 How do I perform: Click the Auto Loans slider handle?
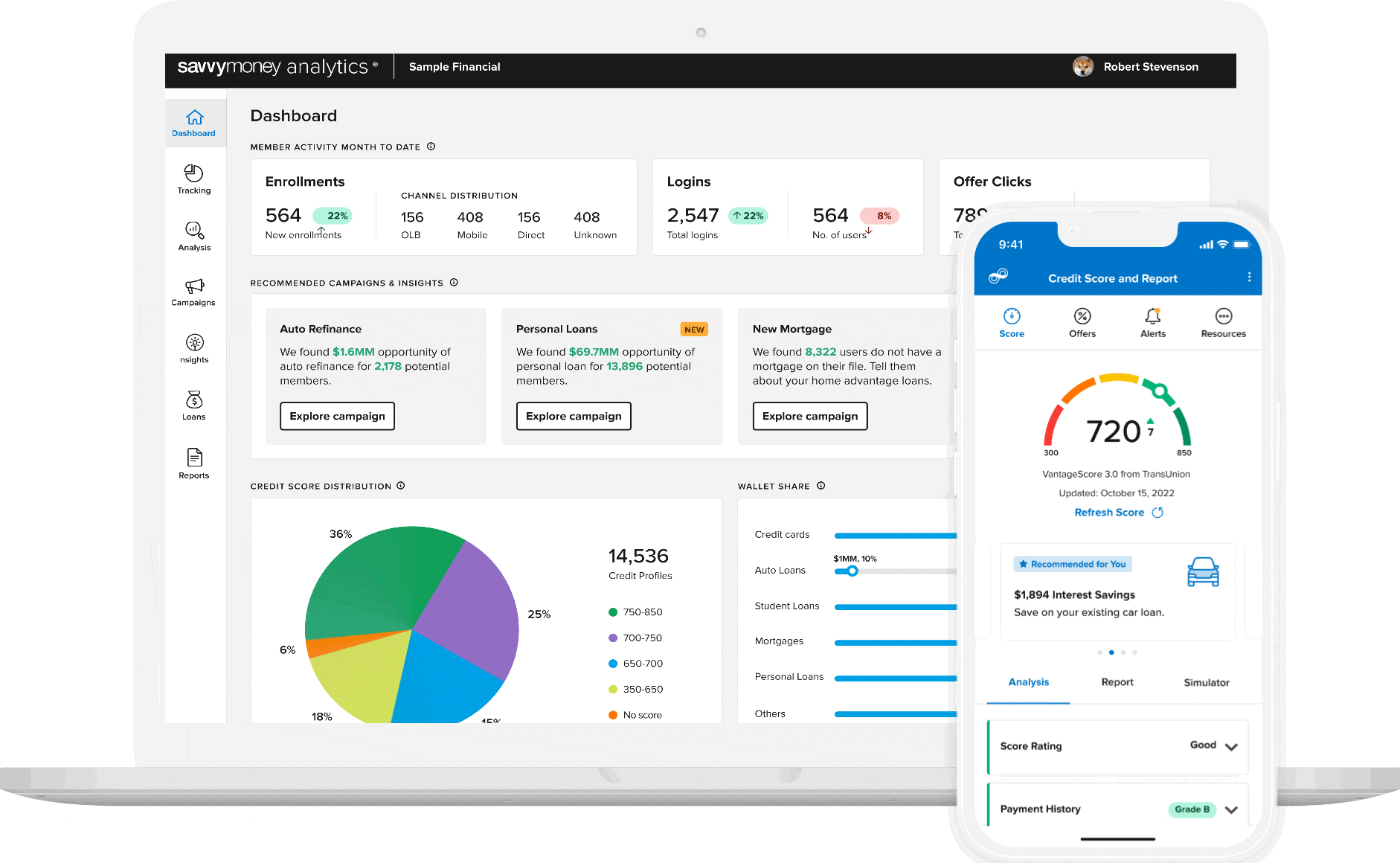coord(852,571)
